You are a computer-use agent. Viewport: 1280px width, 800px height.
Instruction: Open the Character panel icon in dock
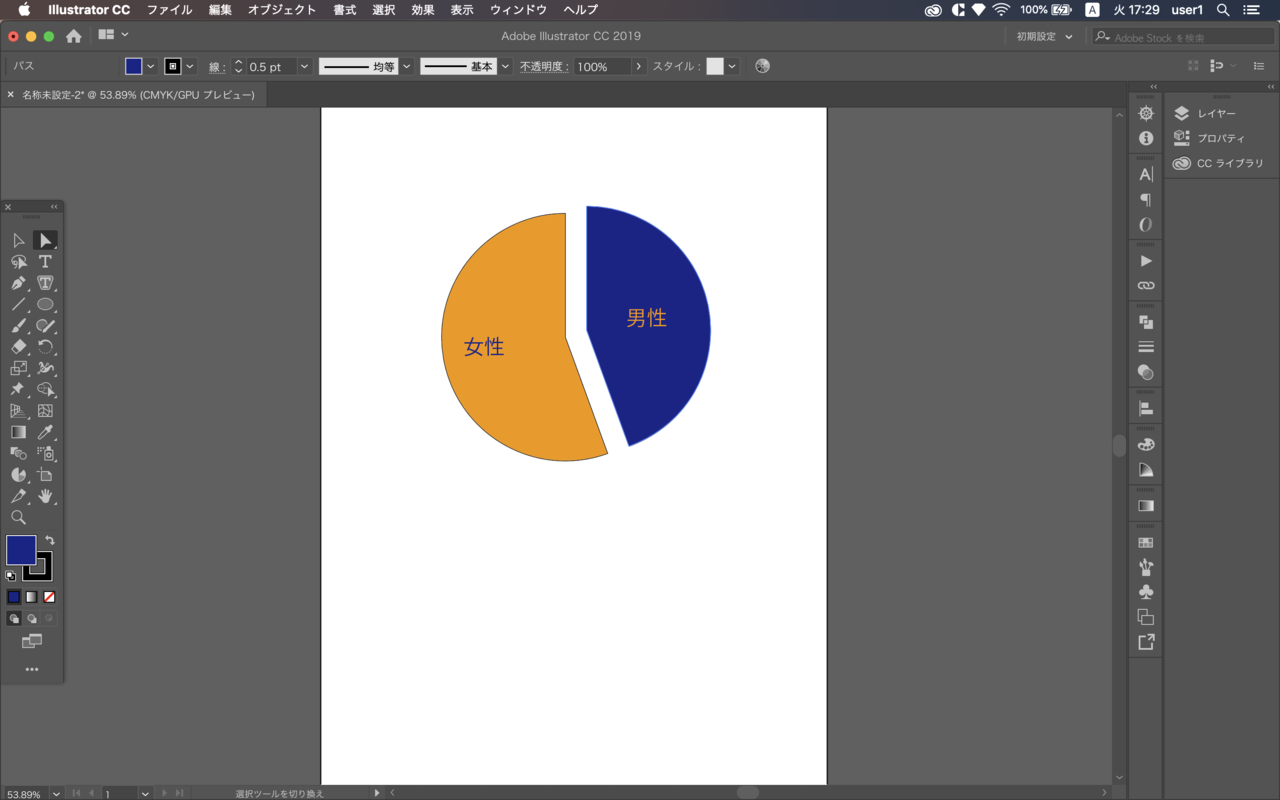[1146, 174]
